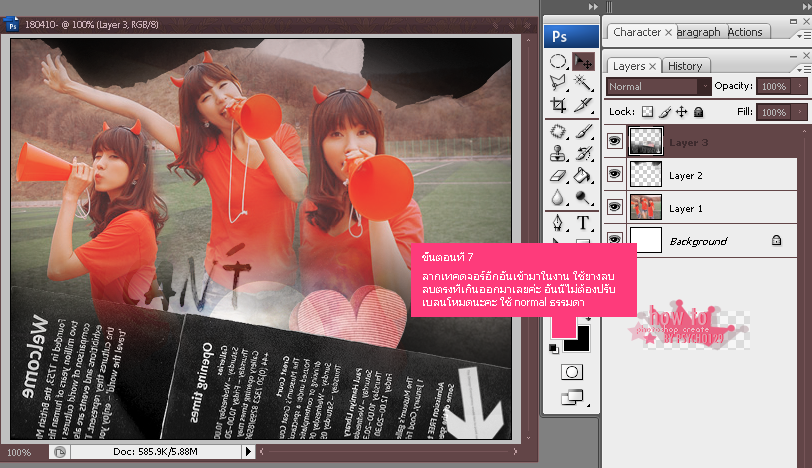Open the Character panel flyout menu
The width and height of the screenshot is (812, 468).
[x=803, y=35]
